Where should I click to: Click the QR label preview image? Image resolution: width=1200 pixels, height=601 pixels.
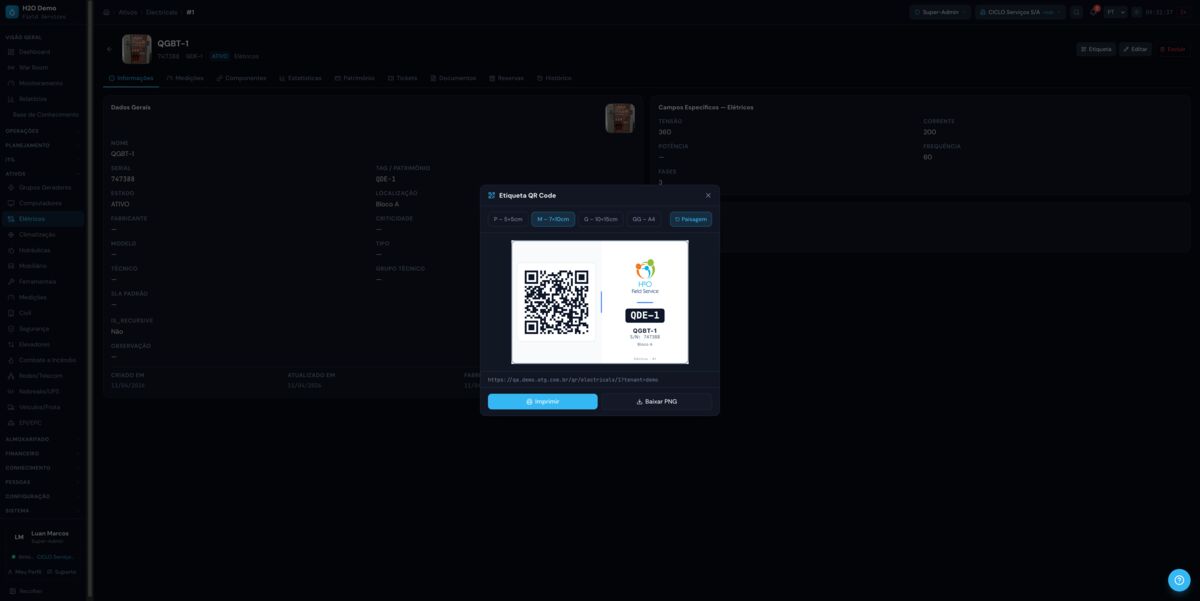click(x=600, y=302)
